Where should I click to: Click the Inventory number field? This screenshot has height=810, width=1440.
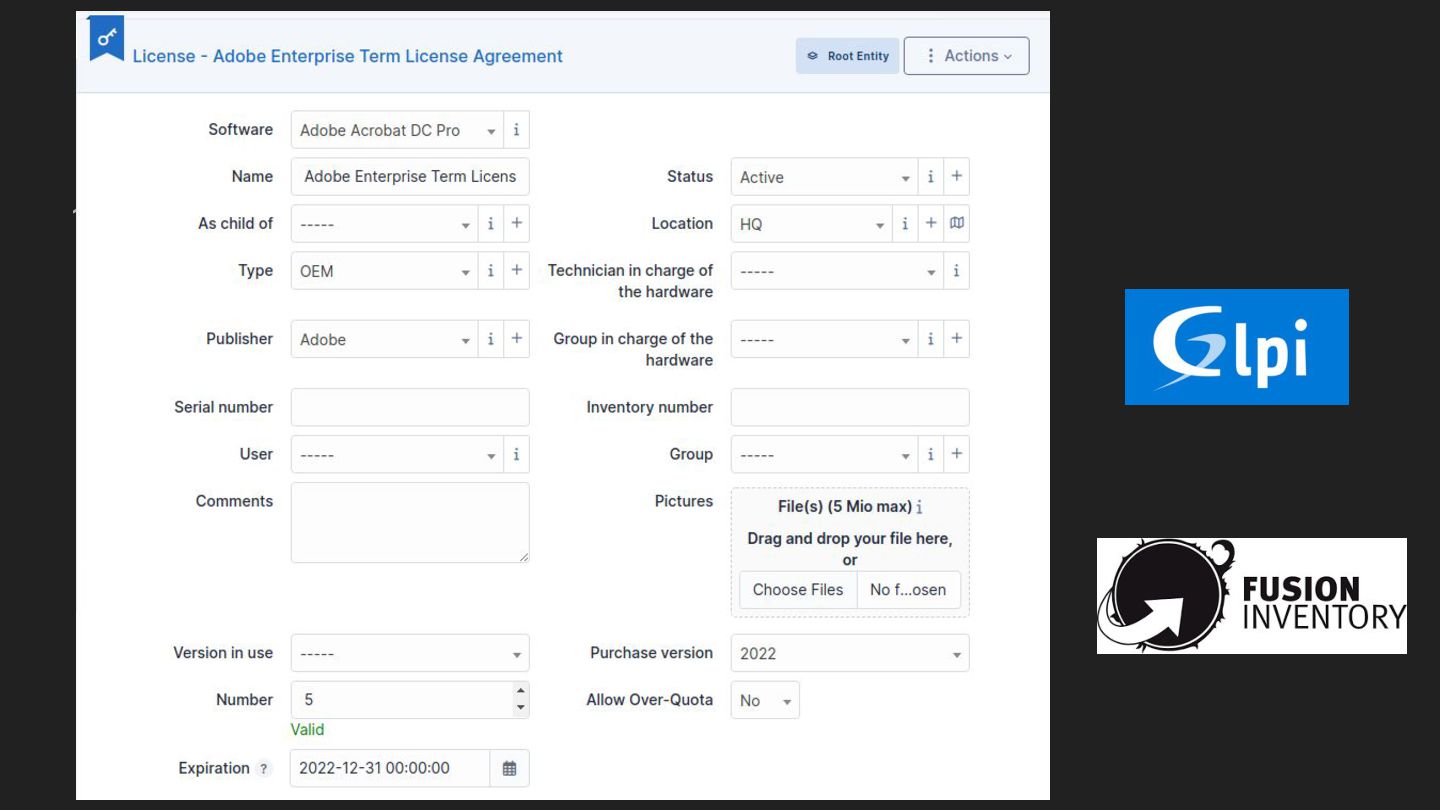point(850,407)
